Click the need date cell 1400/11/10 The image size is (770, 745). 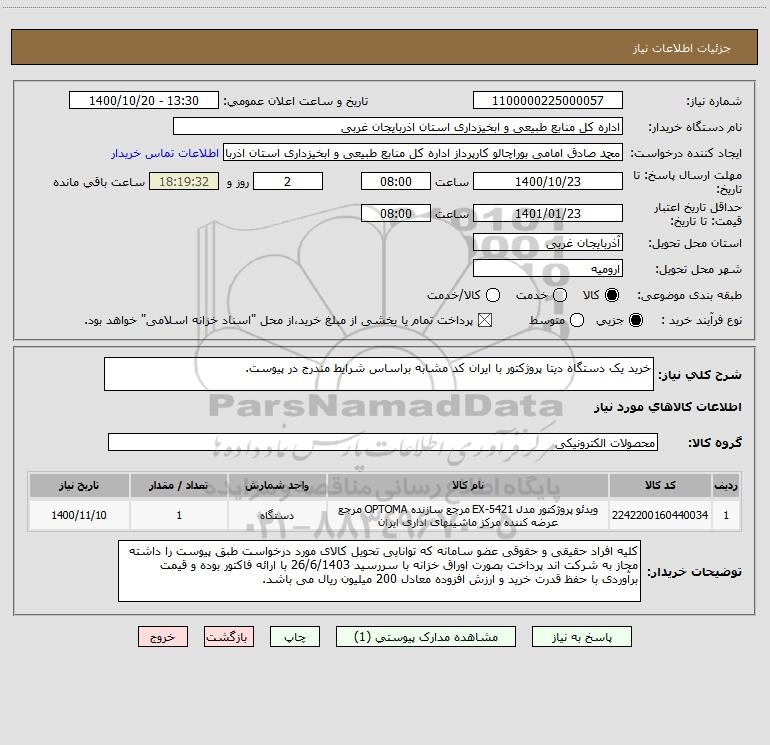coord(79,515)
